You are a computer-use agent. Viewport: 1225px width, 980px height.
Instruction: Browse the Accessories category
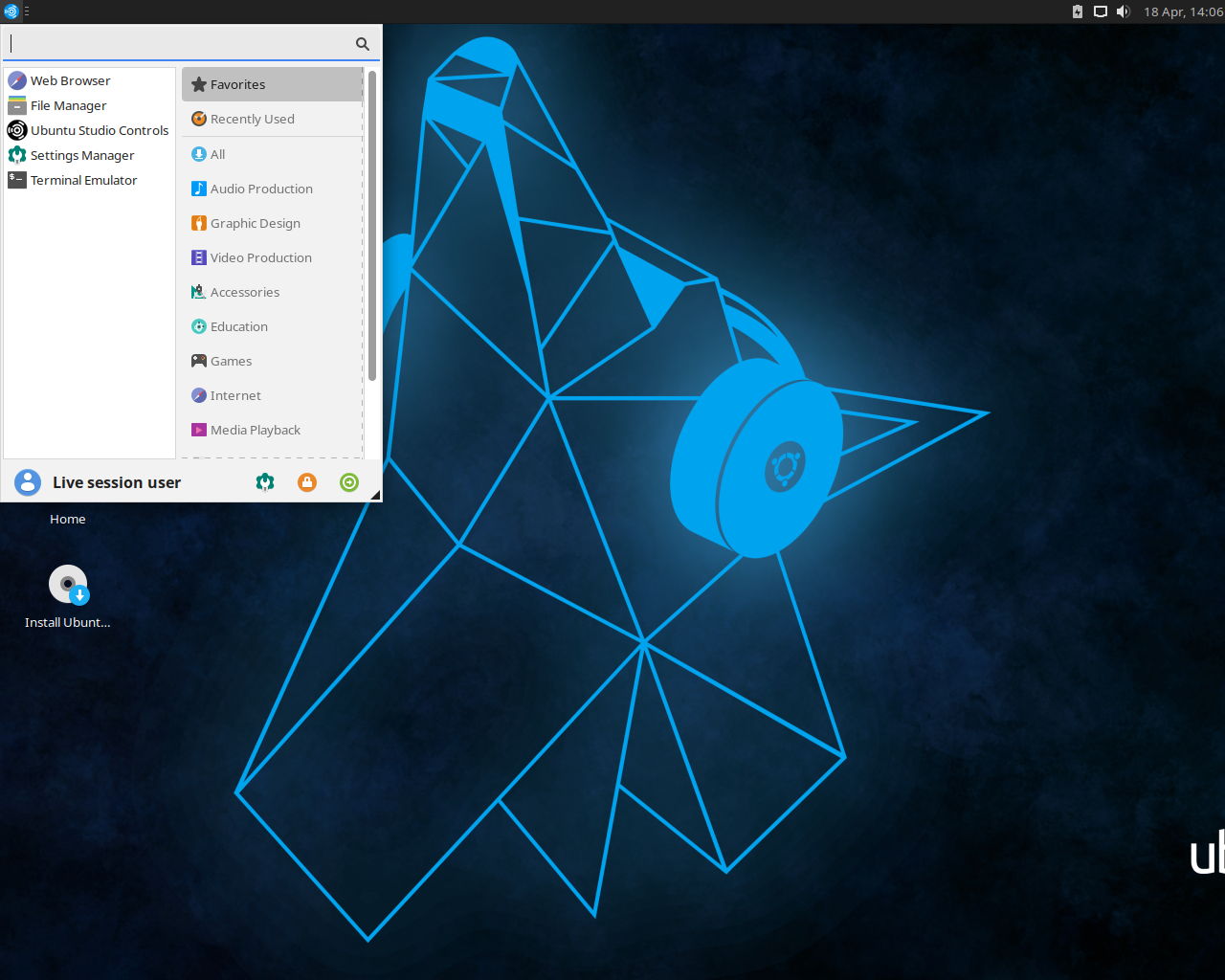[x=272, y=292]
